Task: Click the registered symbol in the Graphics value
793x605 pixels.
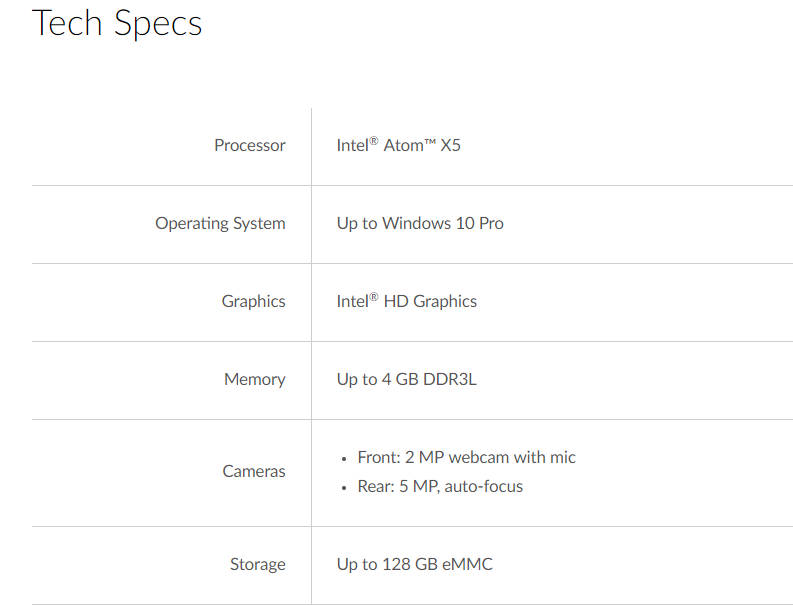Action: 374,297
